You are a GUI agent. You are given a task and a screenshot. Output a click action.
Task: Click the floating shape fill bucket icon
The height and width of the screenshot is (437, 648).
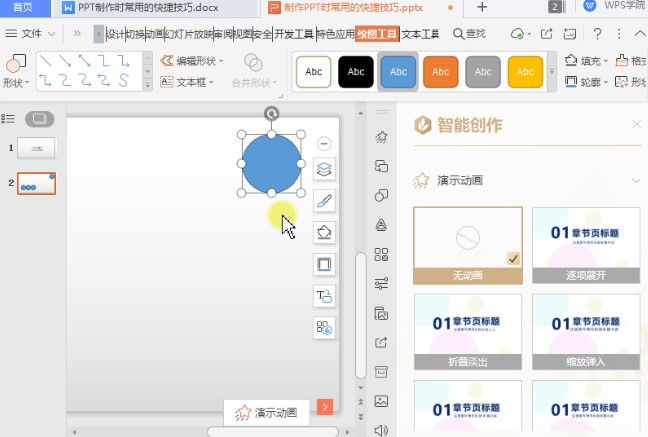324,232
